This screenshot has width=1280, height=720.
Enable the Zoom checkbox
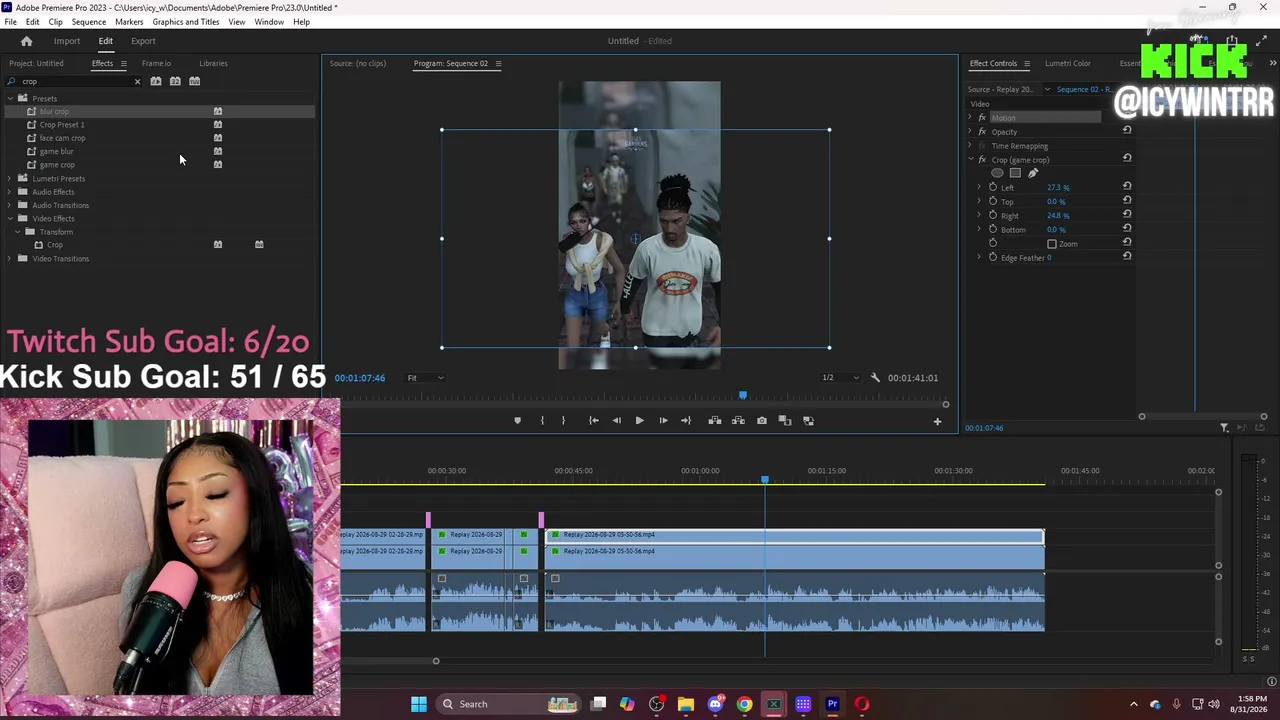(x=1052, y=244)
